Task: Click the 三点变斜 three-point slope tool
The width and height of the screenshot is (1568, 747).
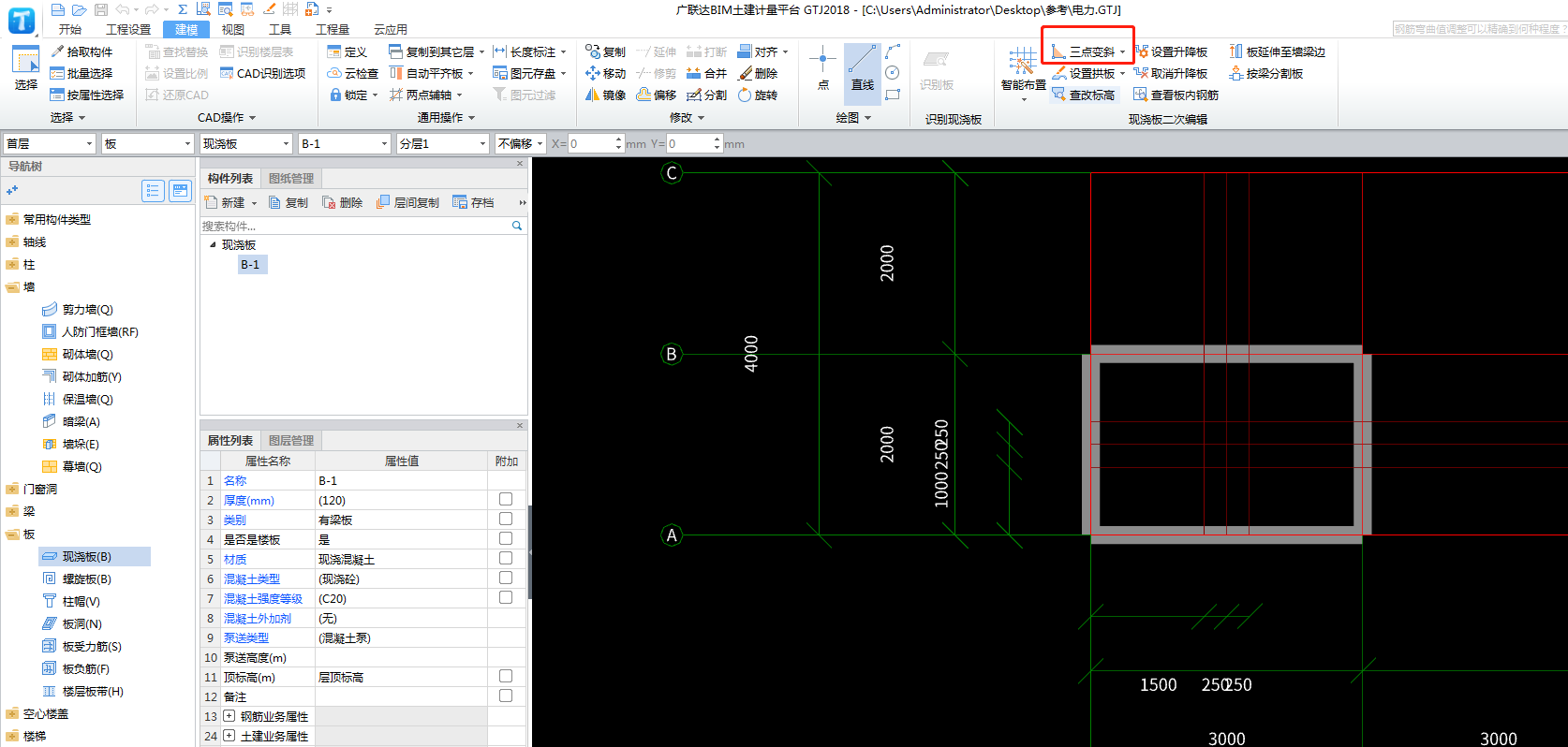Action: 1088,51
